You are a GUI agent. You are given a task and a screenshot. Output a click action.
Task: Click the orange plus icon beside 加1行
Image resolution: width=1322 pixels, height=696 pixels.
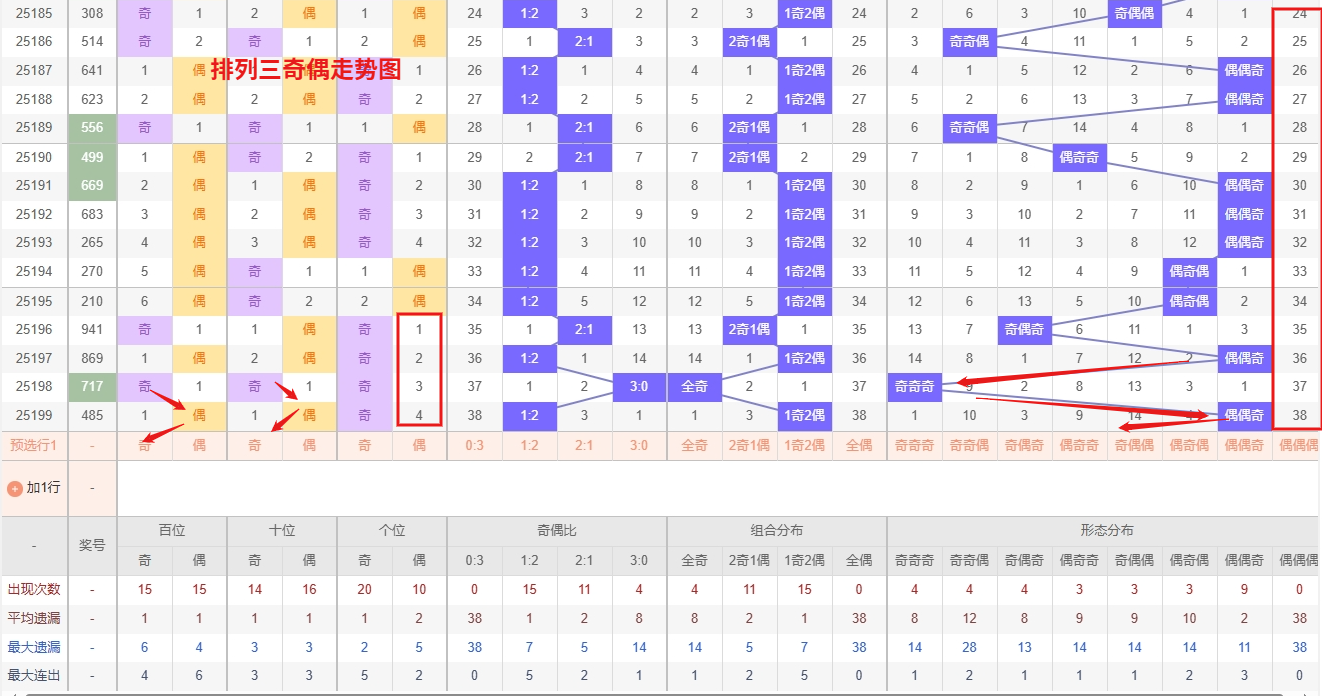coord(15,489)
